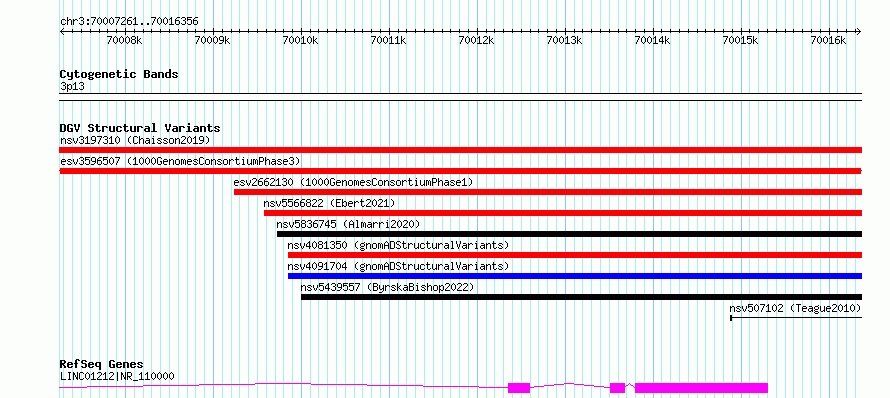Open the red variant label nsv4081350 (gnomADStructuralVariants)

pos(398,245)
